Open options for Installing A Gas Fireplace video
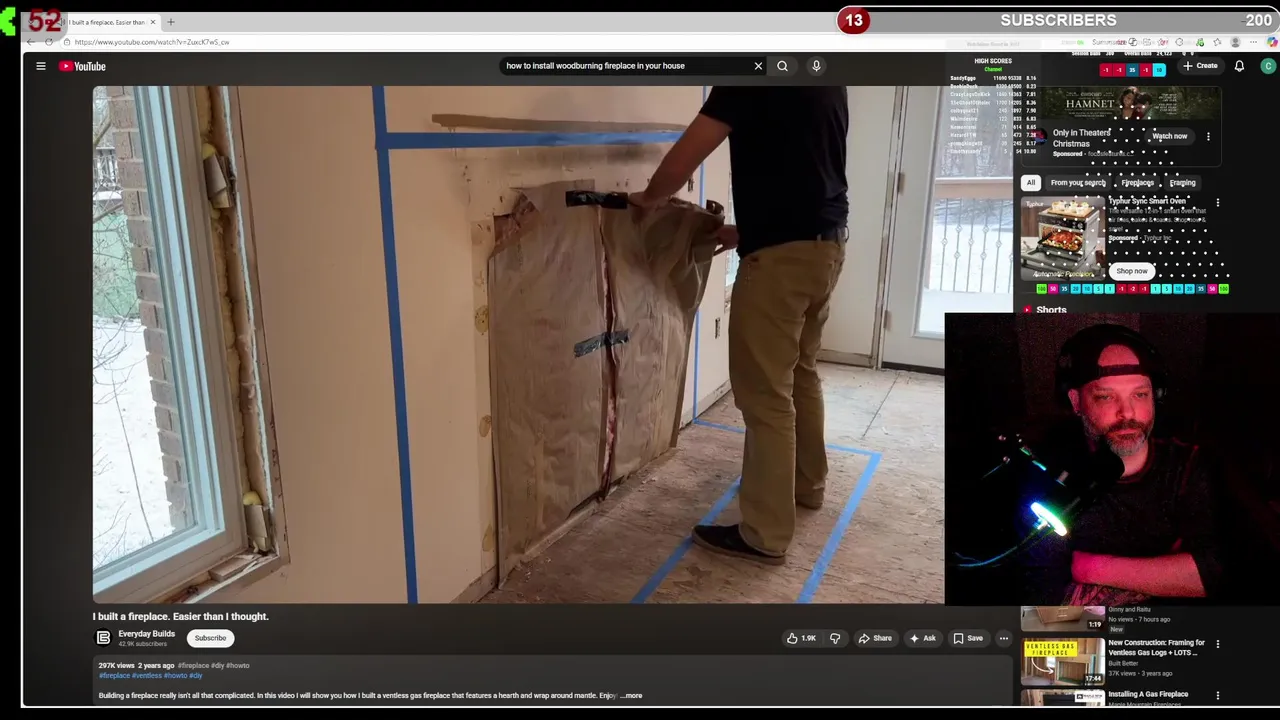This screenshot has height=720, width=1280. tap(1217, 695)
